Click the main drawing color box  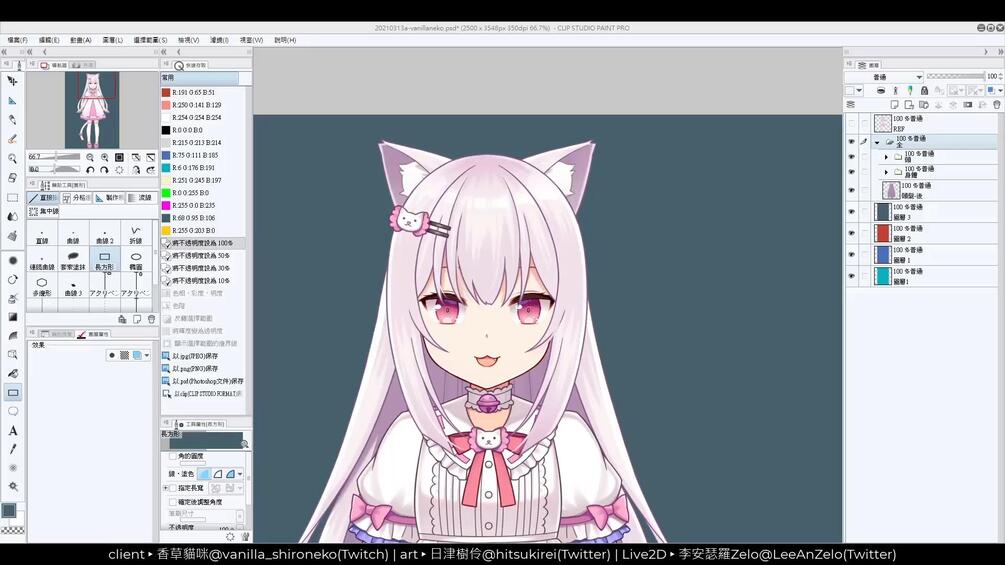[9, 511]
